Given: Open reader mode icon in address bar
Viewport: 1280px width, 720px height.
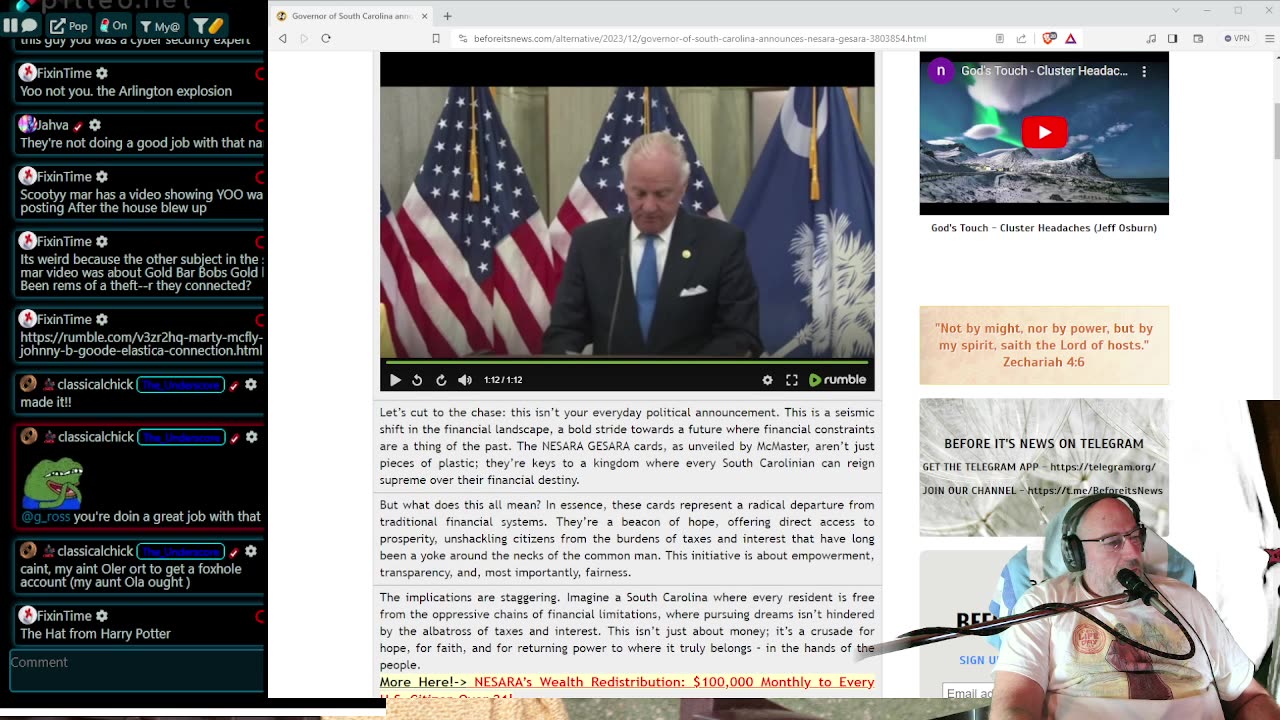Looking at the screenshot, I should pyautogui.click(x=1000, y=38).
